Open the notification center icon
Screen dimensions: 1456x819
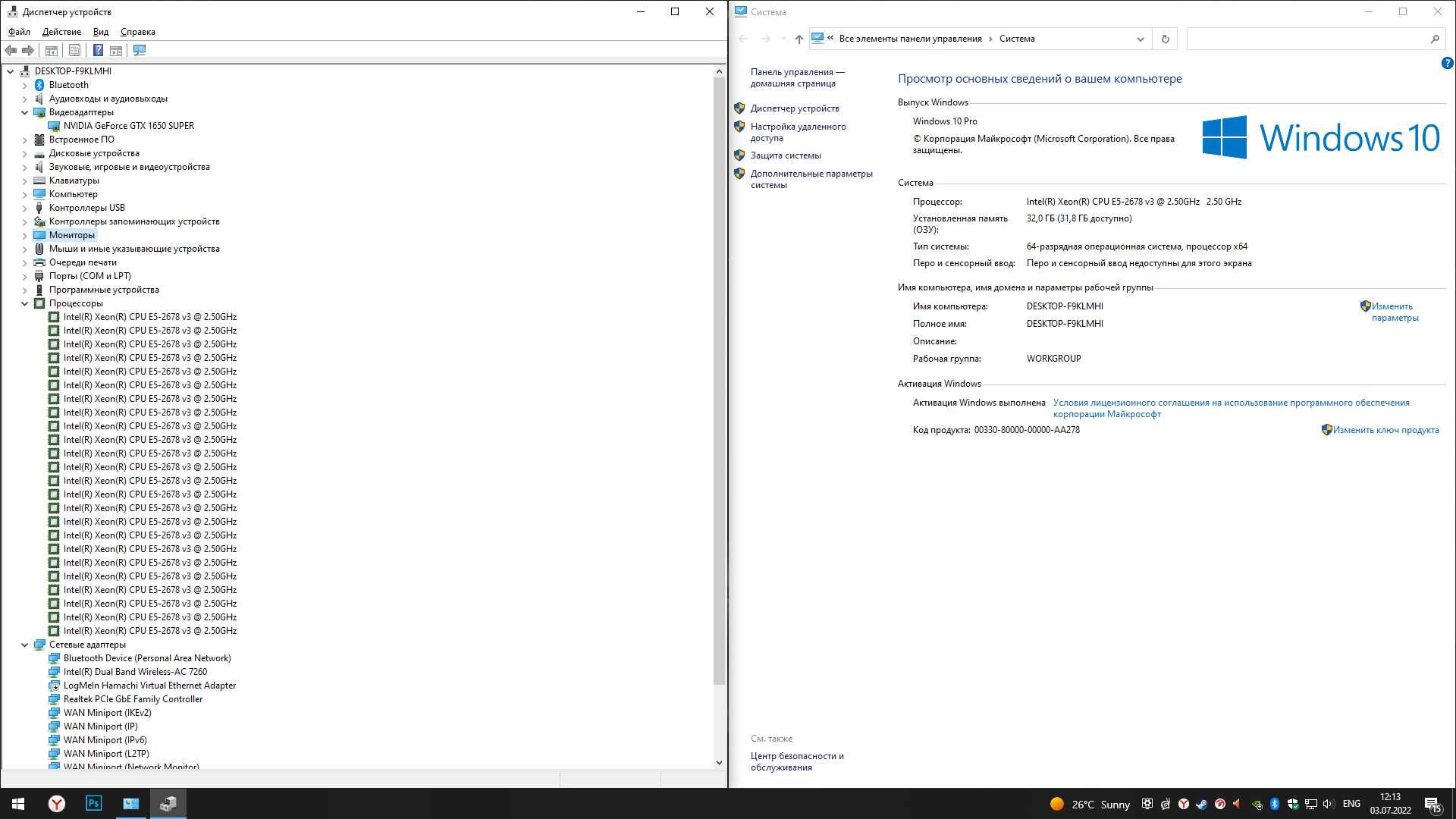pyautogui.click(x=1432, y=805)
